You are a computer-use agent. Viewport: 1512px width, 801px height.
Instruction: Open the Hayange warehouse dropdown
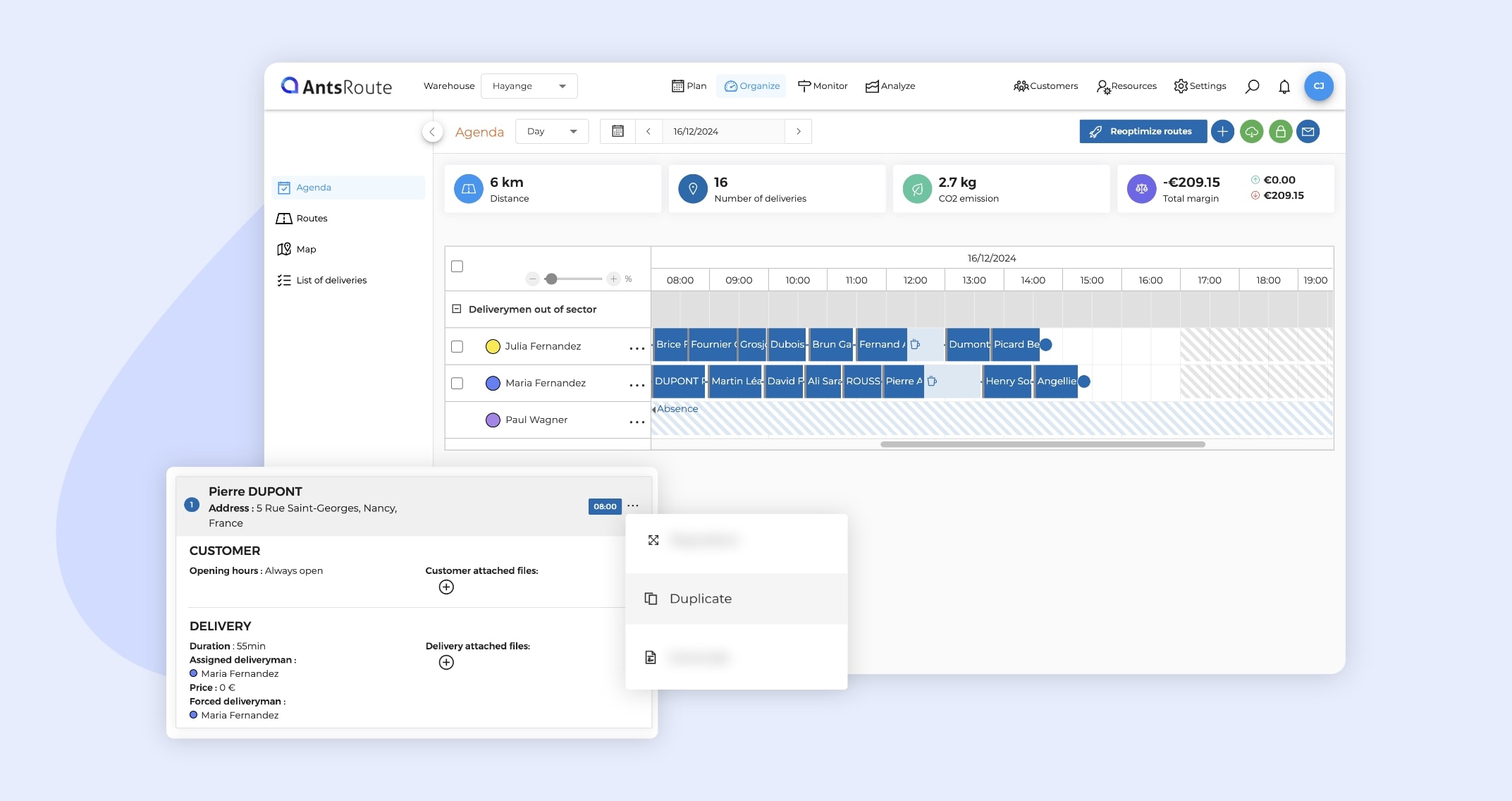pyautogui.click(x=529, y=86)
